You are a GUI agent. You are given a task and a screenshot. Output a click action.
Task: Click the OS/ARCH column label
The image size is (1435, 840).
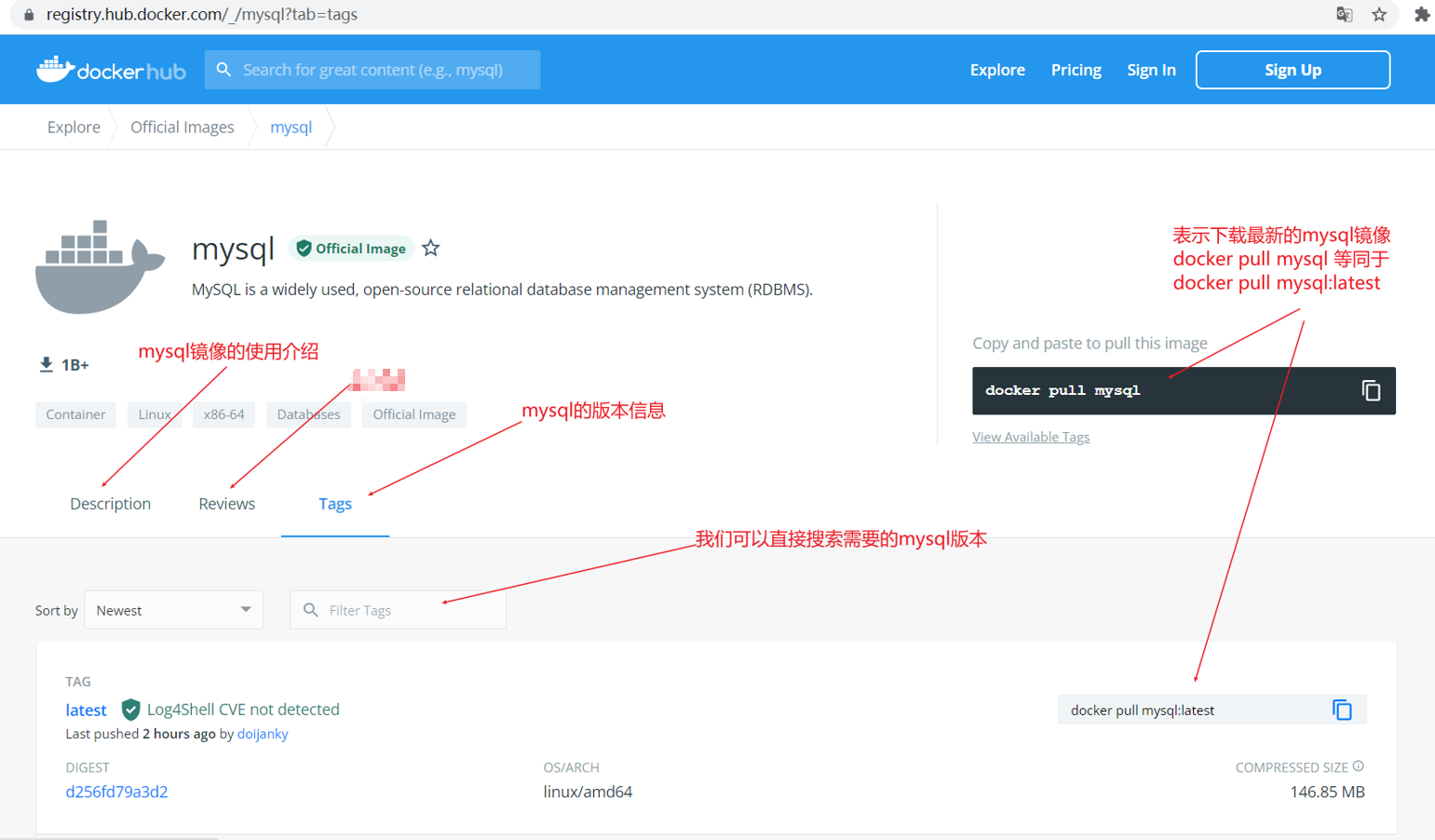pyautogui.click(x=571, y=767)
